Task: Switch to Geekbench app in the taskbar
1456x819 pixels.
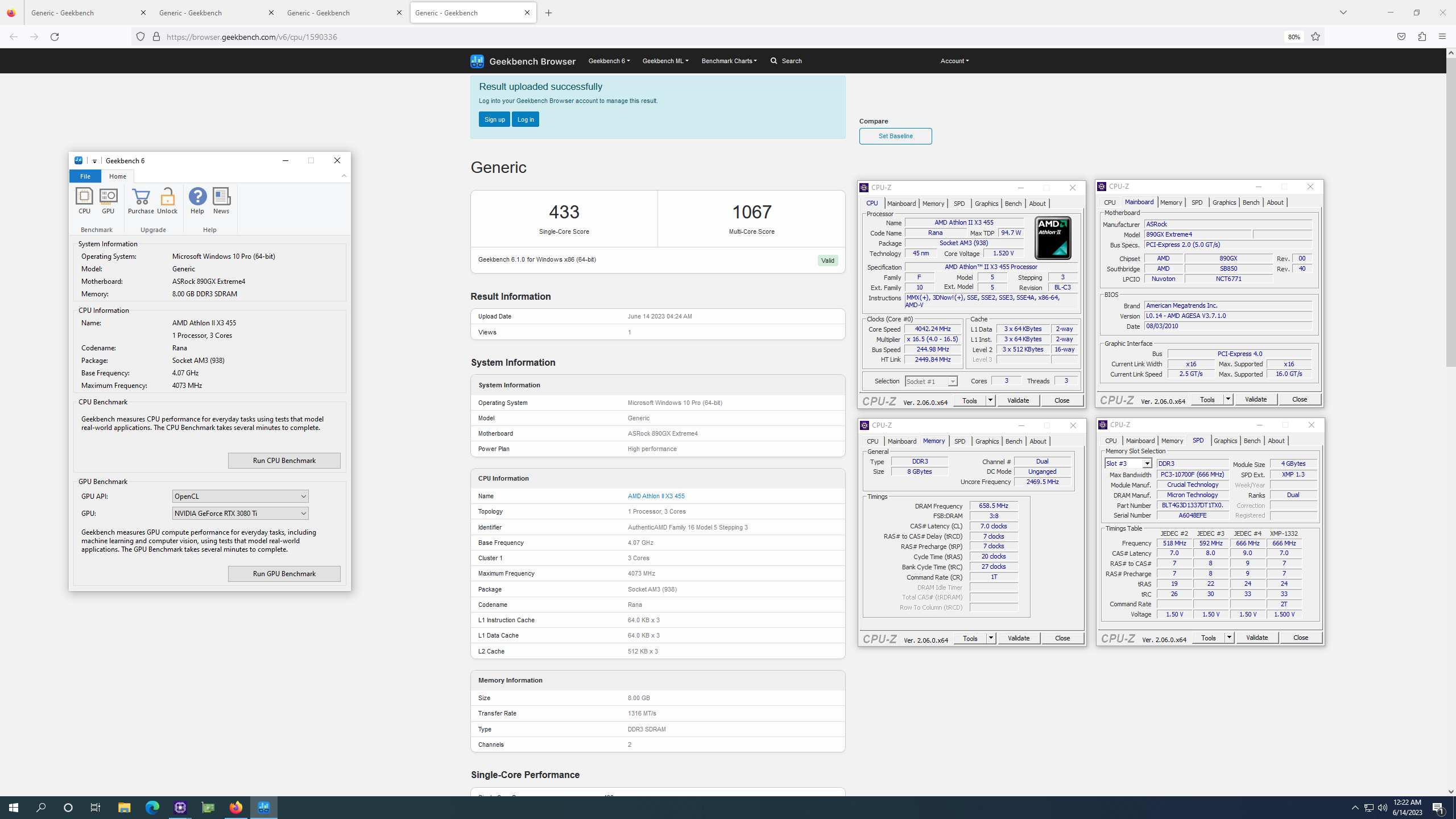Action: click(x=264, y=808)
